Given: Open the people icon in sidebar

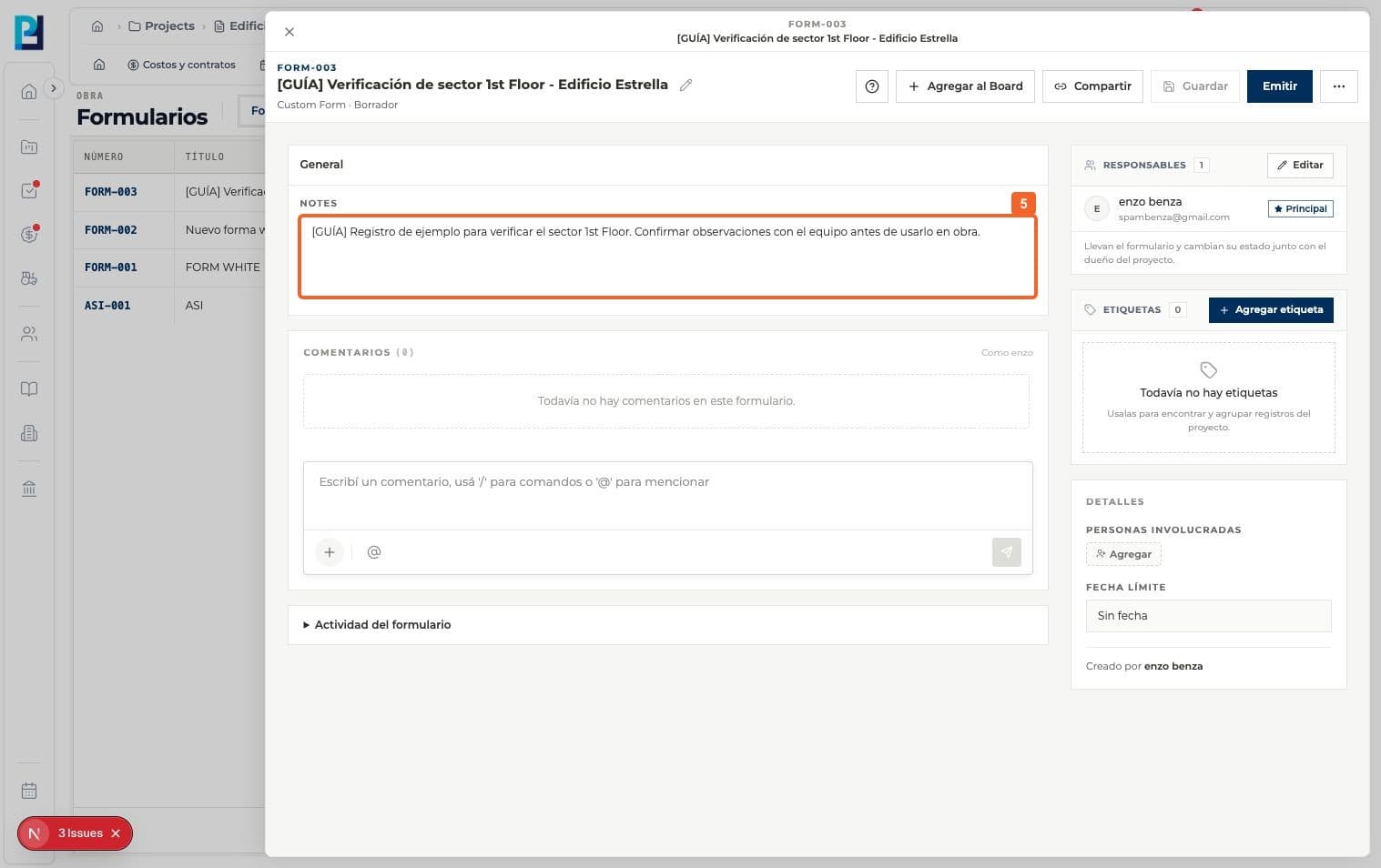Looking at the screenshot, I should [x=29, y=334].
